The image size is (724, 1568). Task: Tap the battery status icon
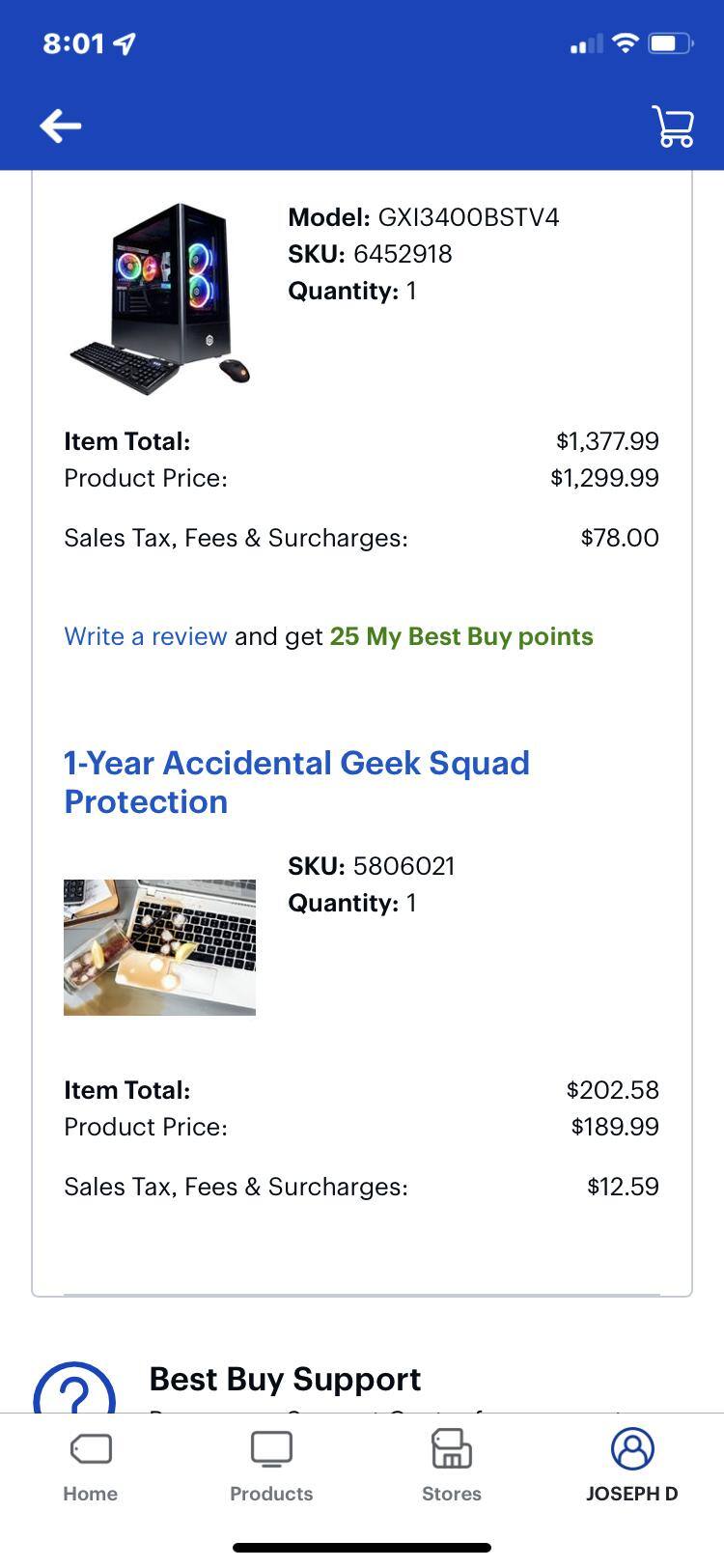coord(670,43)
